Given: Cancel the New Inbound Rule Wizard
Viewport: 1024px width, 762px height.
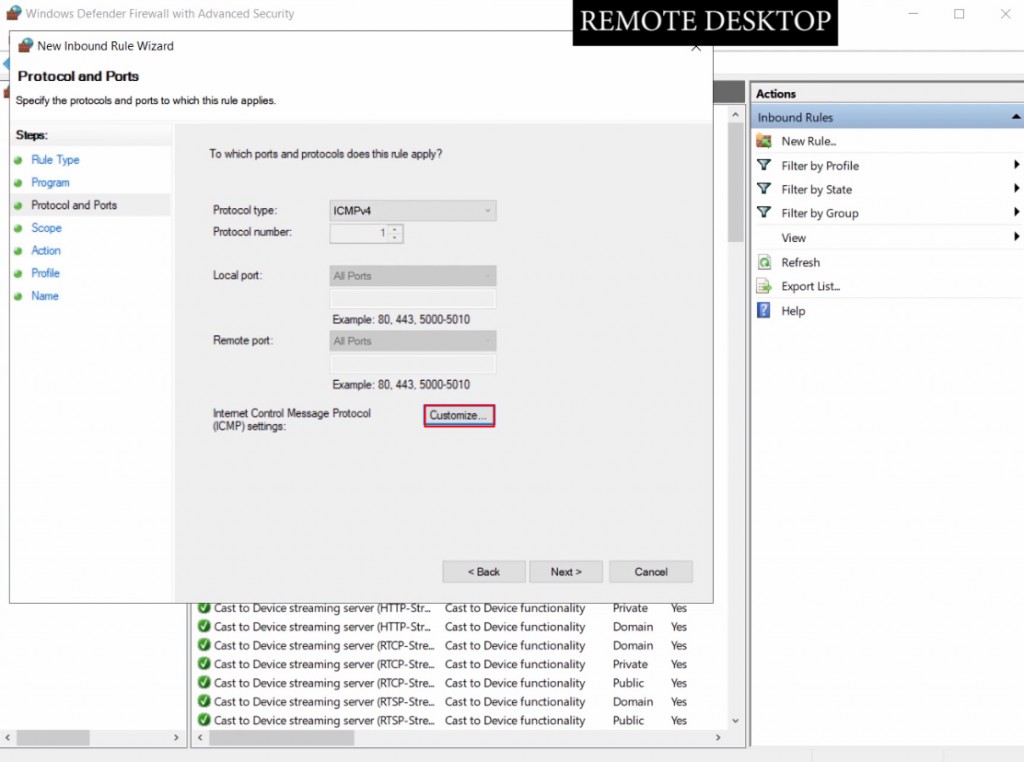Looking at the screenshot, I should pos(651,572).
